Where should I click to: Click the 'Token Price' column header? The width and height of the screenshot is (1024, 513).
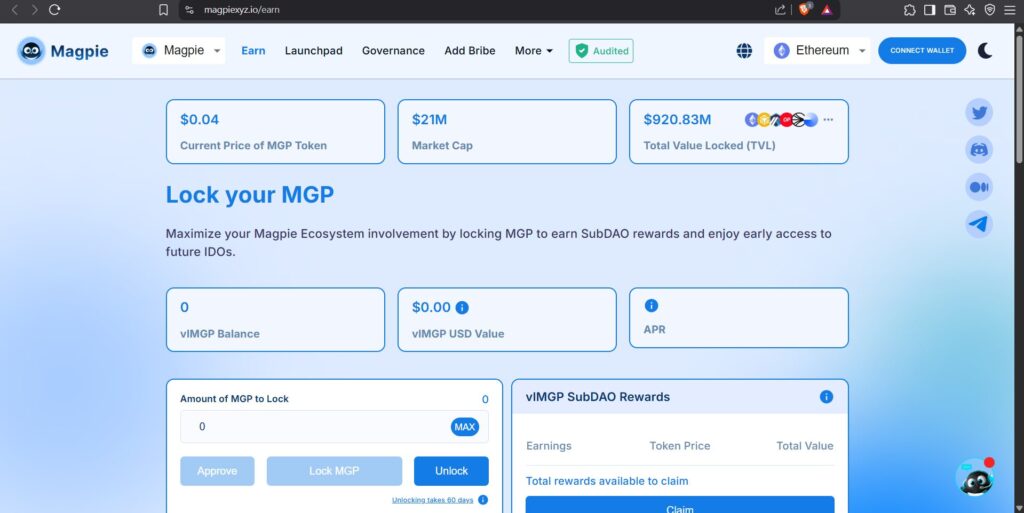[680, 446]
